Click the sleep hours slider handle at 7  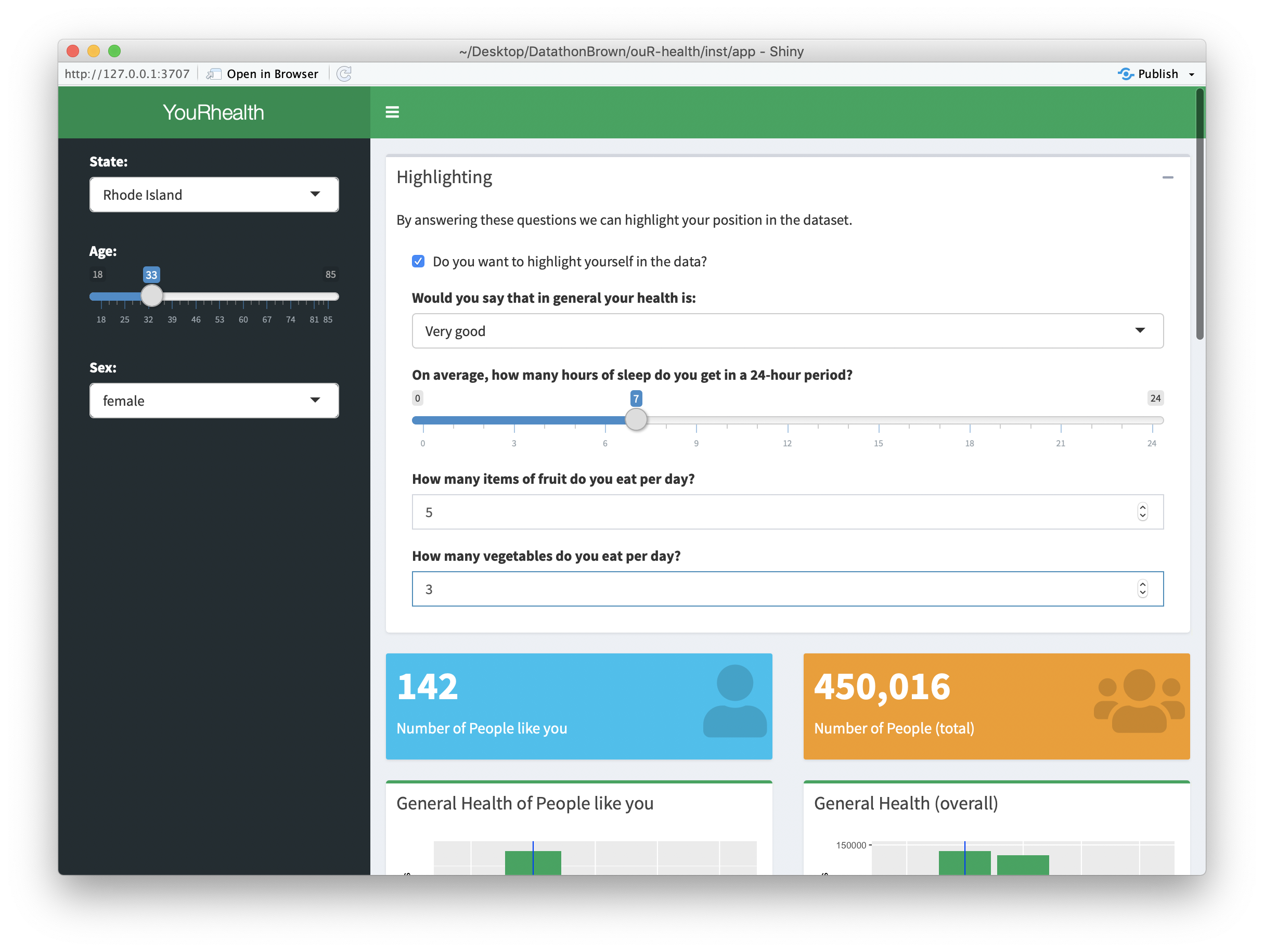(x=636, y=419)
